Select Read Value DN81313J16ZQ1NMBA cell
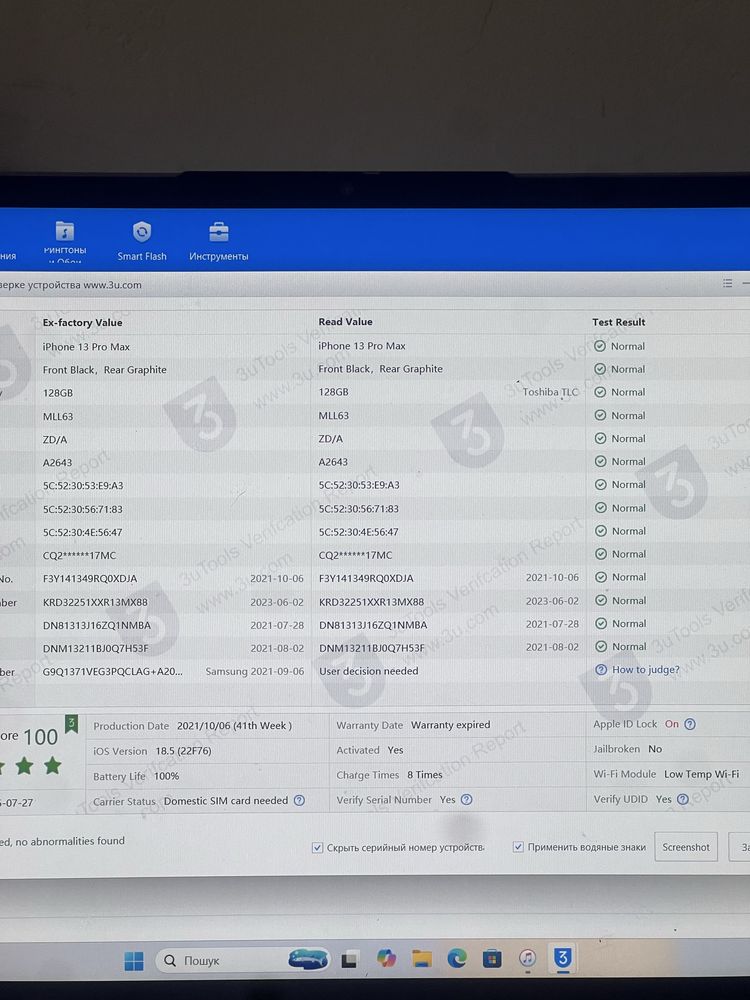 point(373,625)
